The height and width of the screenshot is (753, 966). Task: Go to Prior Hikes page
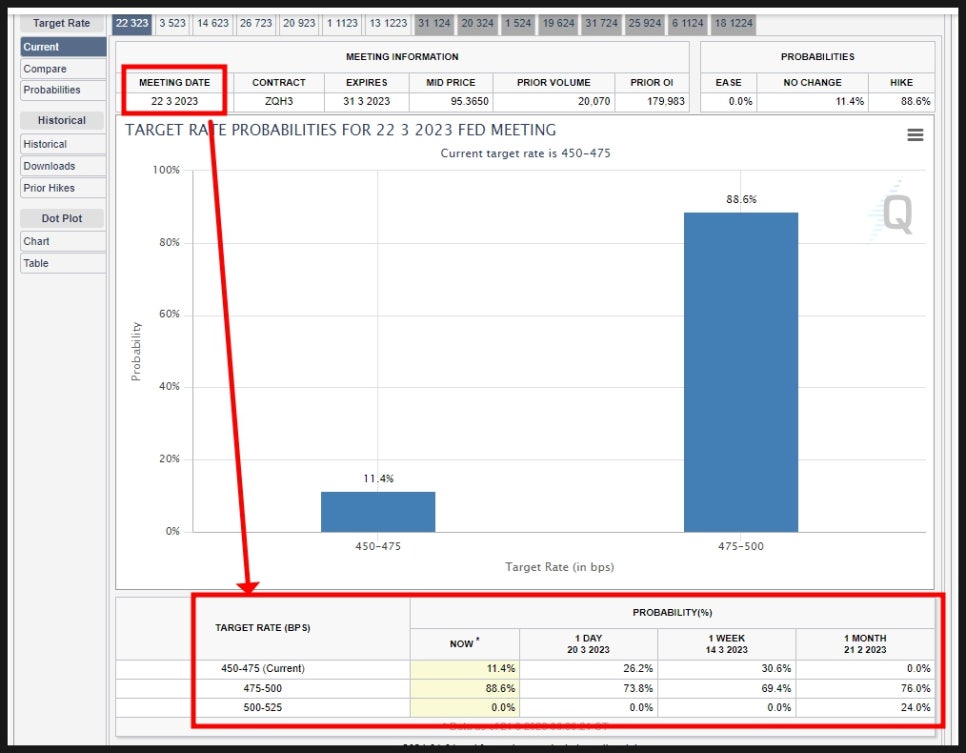pos(63,188)
